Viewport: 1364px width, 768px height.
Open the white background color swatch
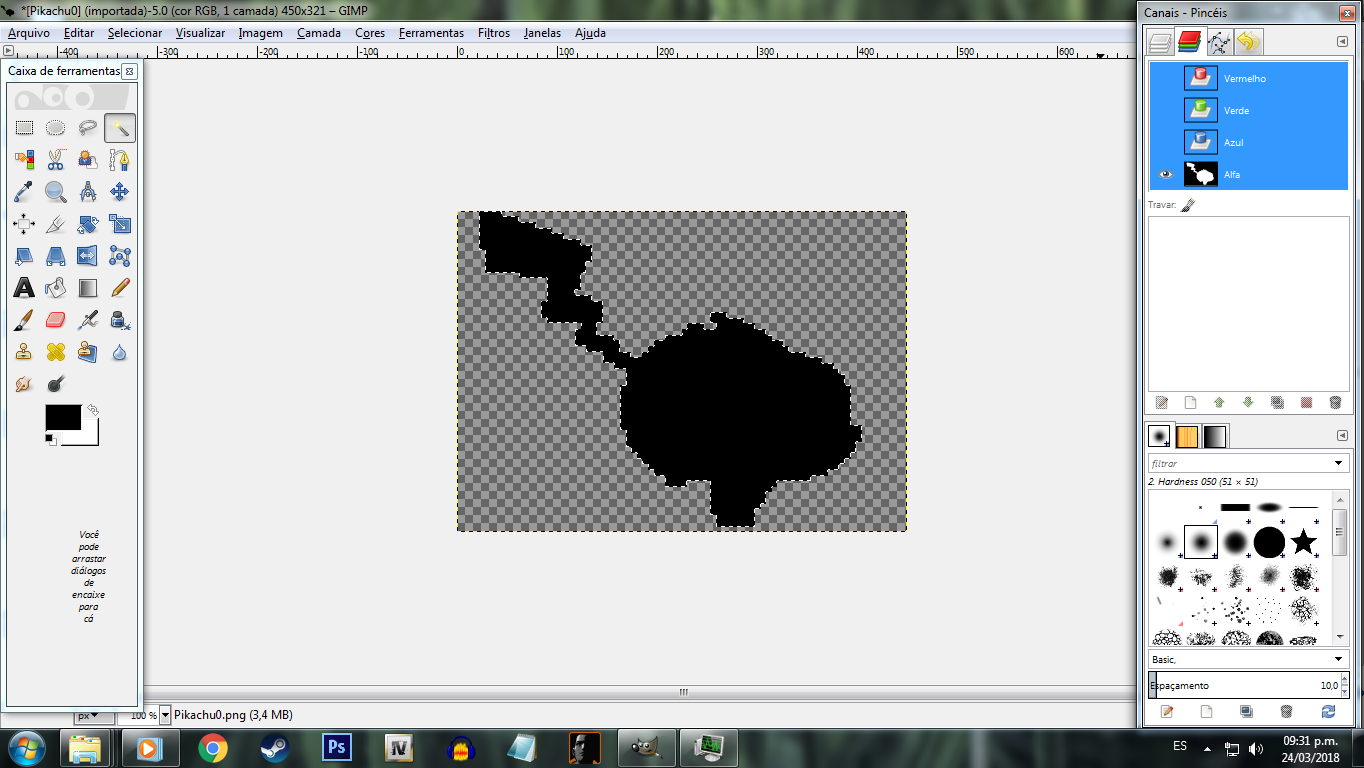tap(89, 438)
